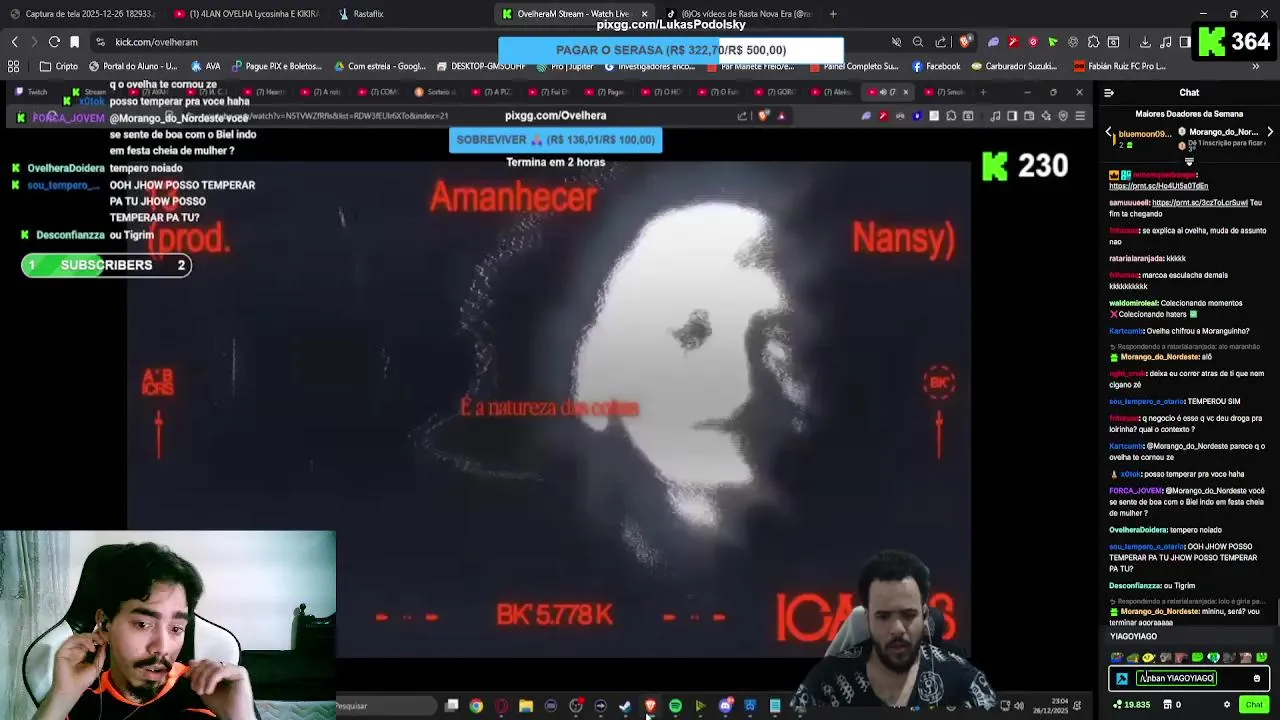1280x720 pixels.
Task: Click the SUBSCRIBERS goal bar overlay
Action: tap(106, 265)
